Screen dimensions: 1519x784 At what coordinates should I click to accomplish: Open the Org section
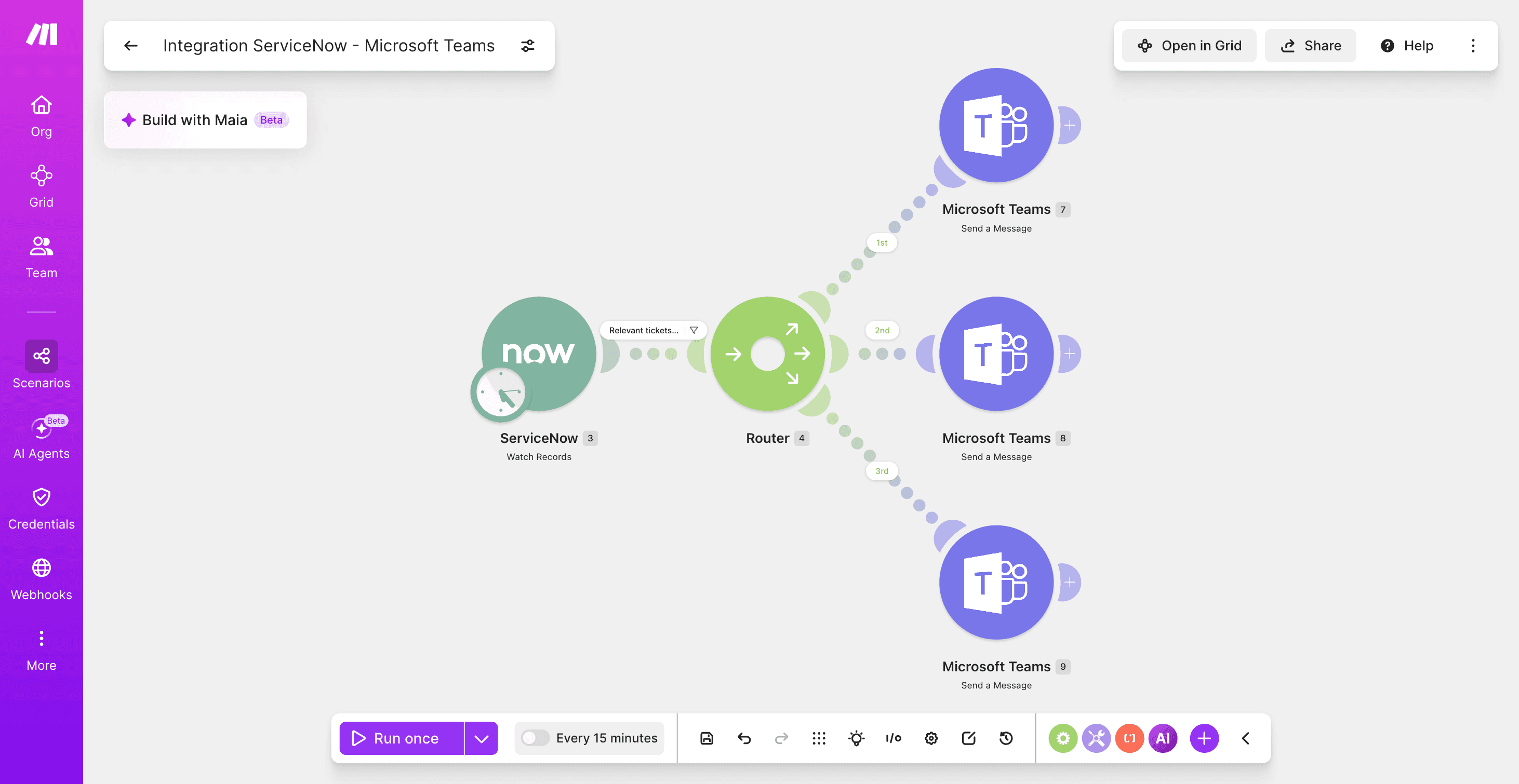pos(41,116)
